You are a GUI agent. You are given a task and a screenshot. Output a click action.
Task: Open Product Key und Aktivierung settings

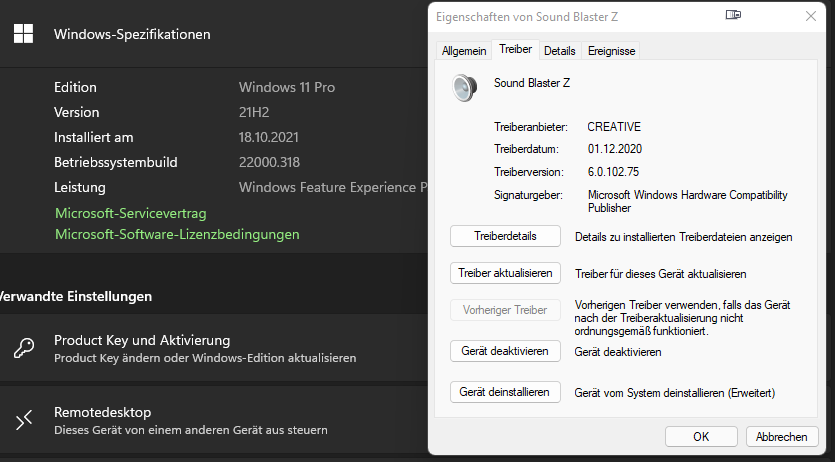pos(214,348)
